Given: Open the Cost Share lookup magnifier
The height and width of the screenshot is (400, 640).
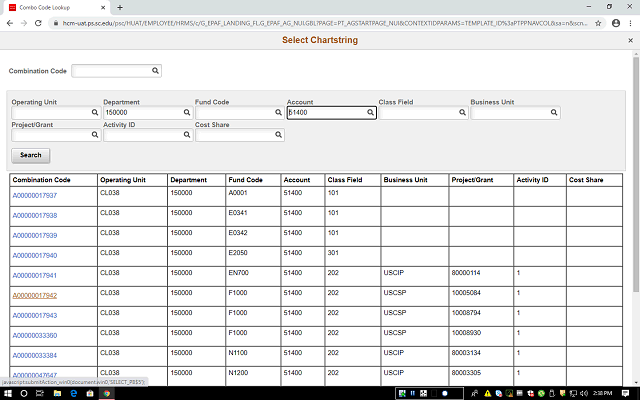Looking at the screenshot, I should pos(278,135).
